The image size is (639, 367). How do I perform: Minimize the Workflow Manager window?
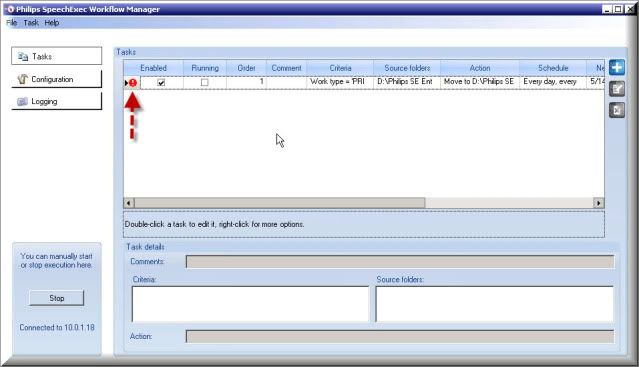(x=607, y=9)
